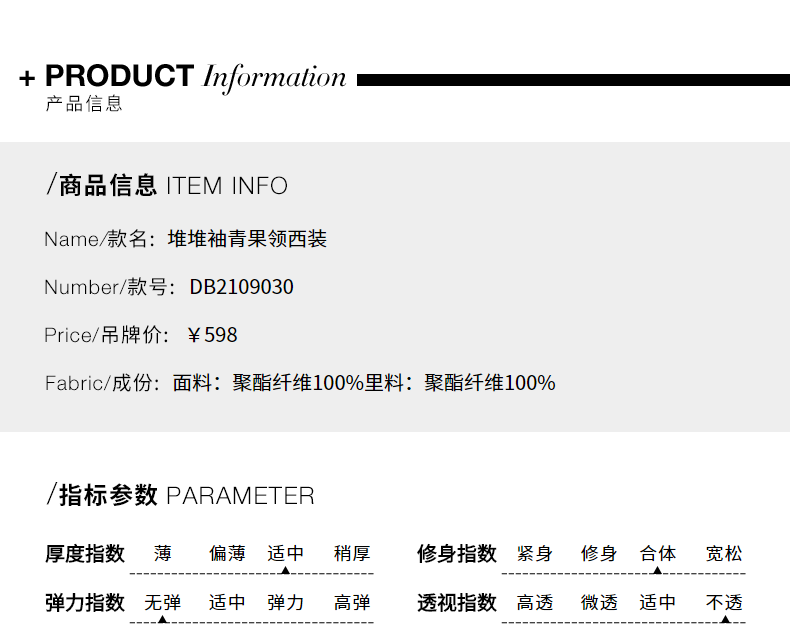Click the triangle marker under 适中 thickness
The height and width of the screenshot is (629, 790).
[x=285, y=570]
